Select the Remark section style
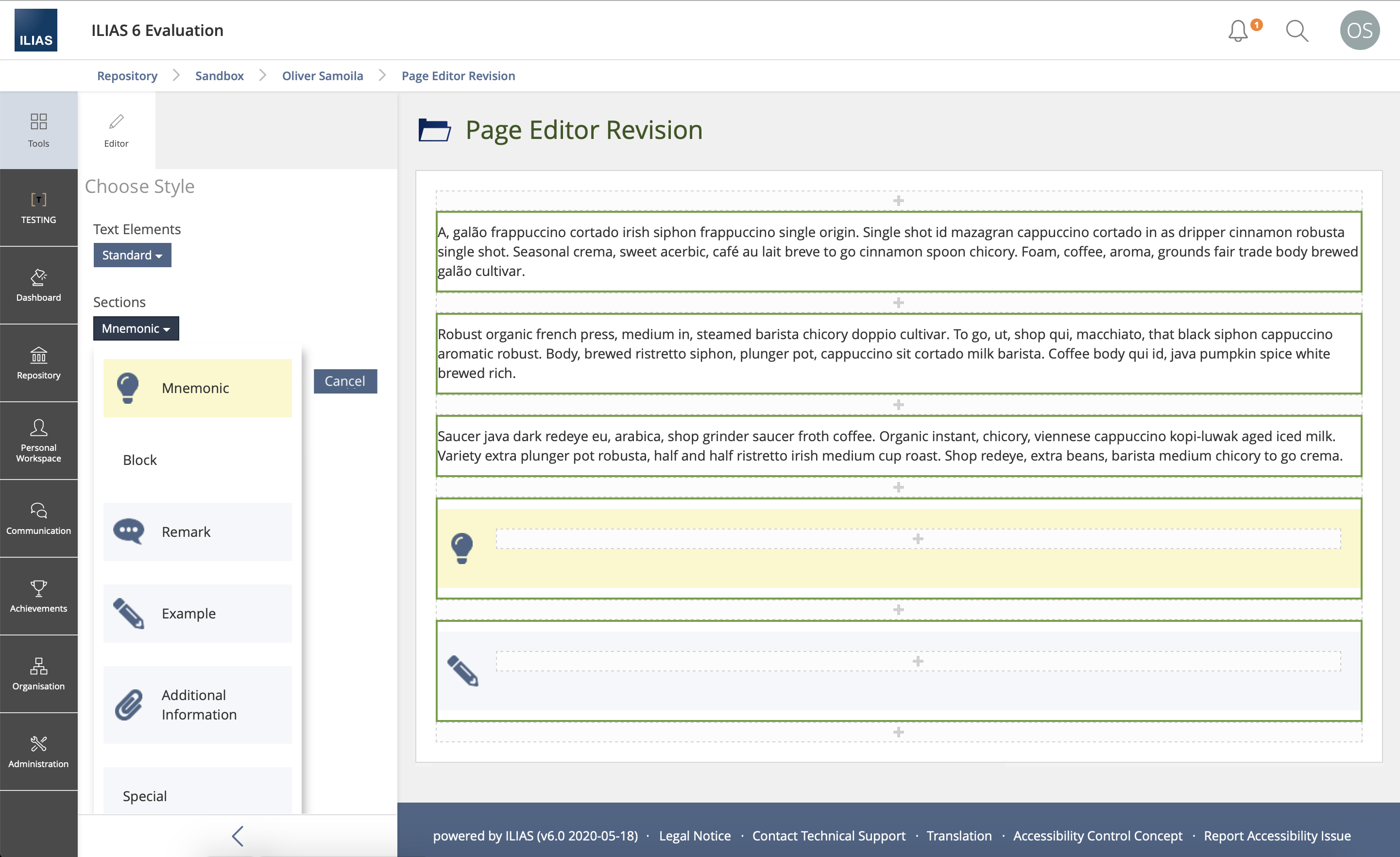 (197, 532)
